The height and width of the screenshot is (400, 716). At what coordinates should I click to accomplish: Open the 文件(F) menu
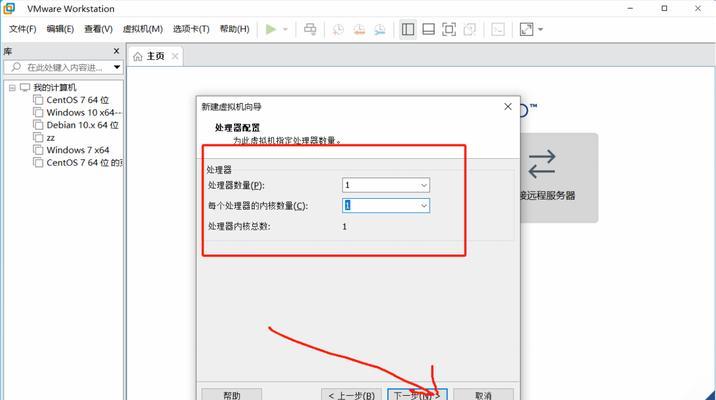[x=22, y=29]
